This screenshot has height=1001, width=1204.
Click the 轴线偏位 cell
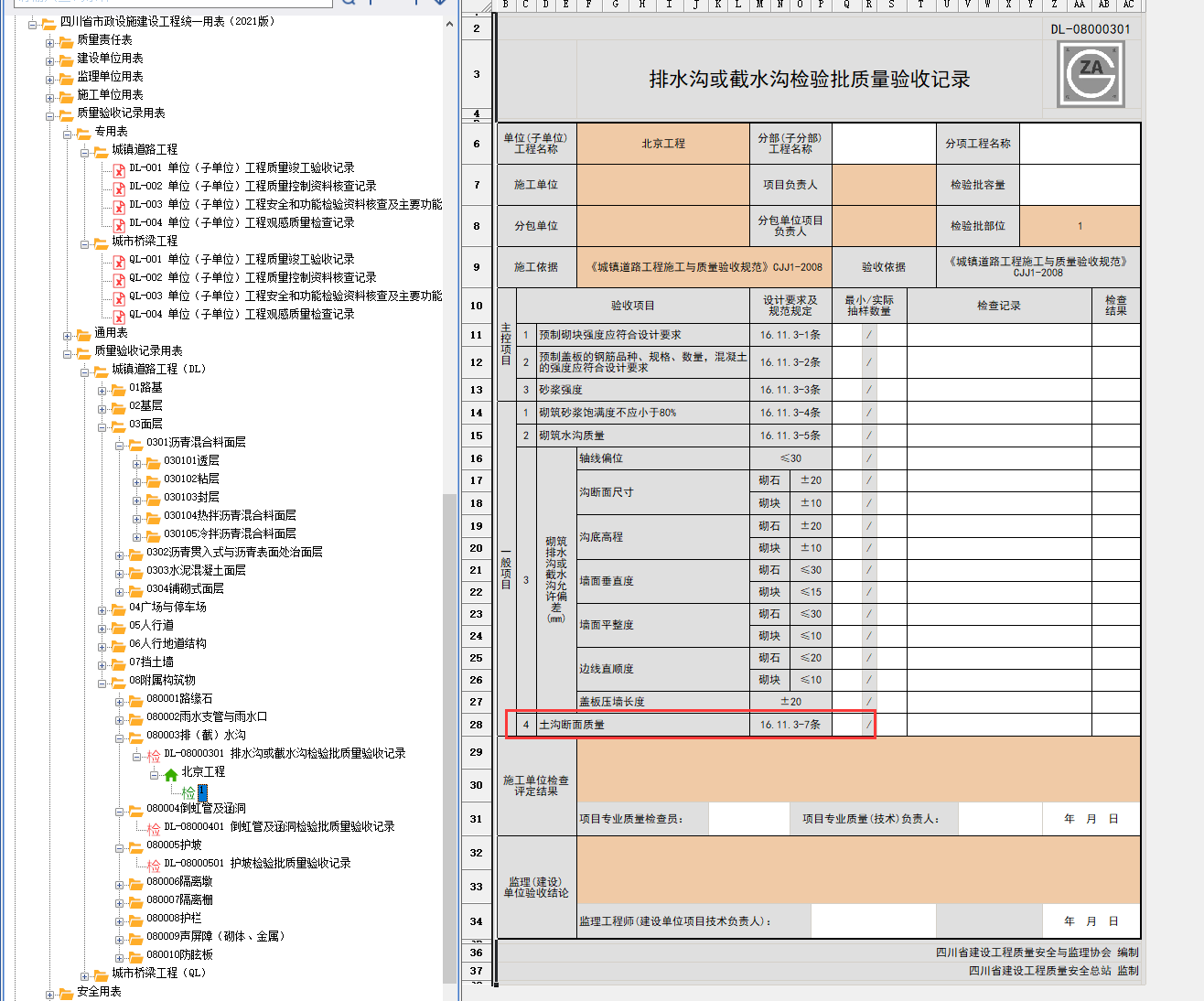pyautogui.click(x=663, y=458)
